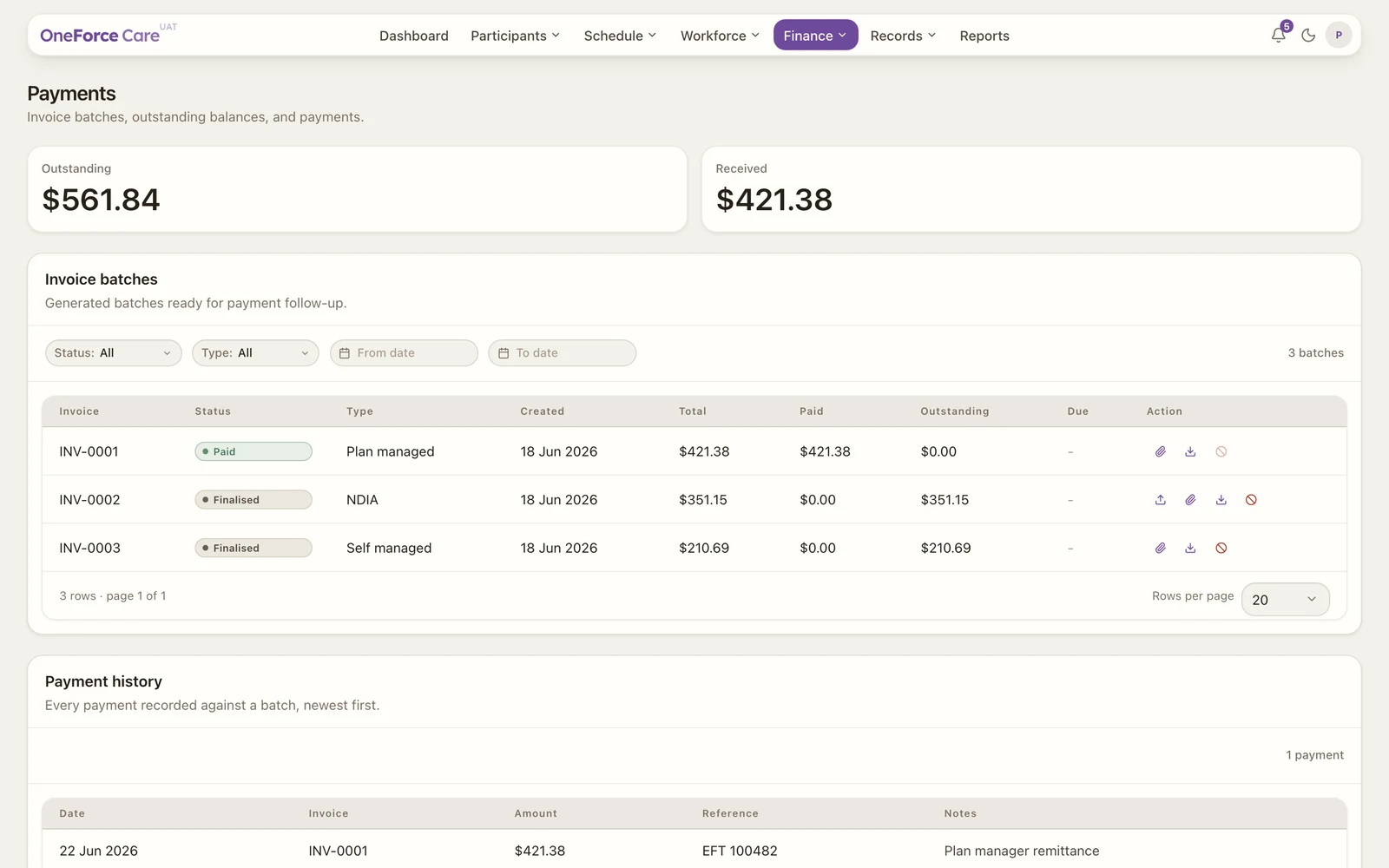This screenshot has width=1389, height=868.
Task: Click calendar icon in To date field
Action: 504,353
